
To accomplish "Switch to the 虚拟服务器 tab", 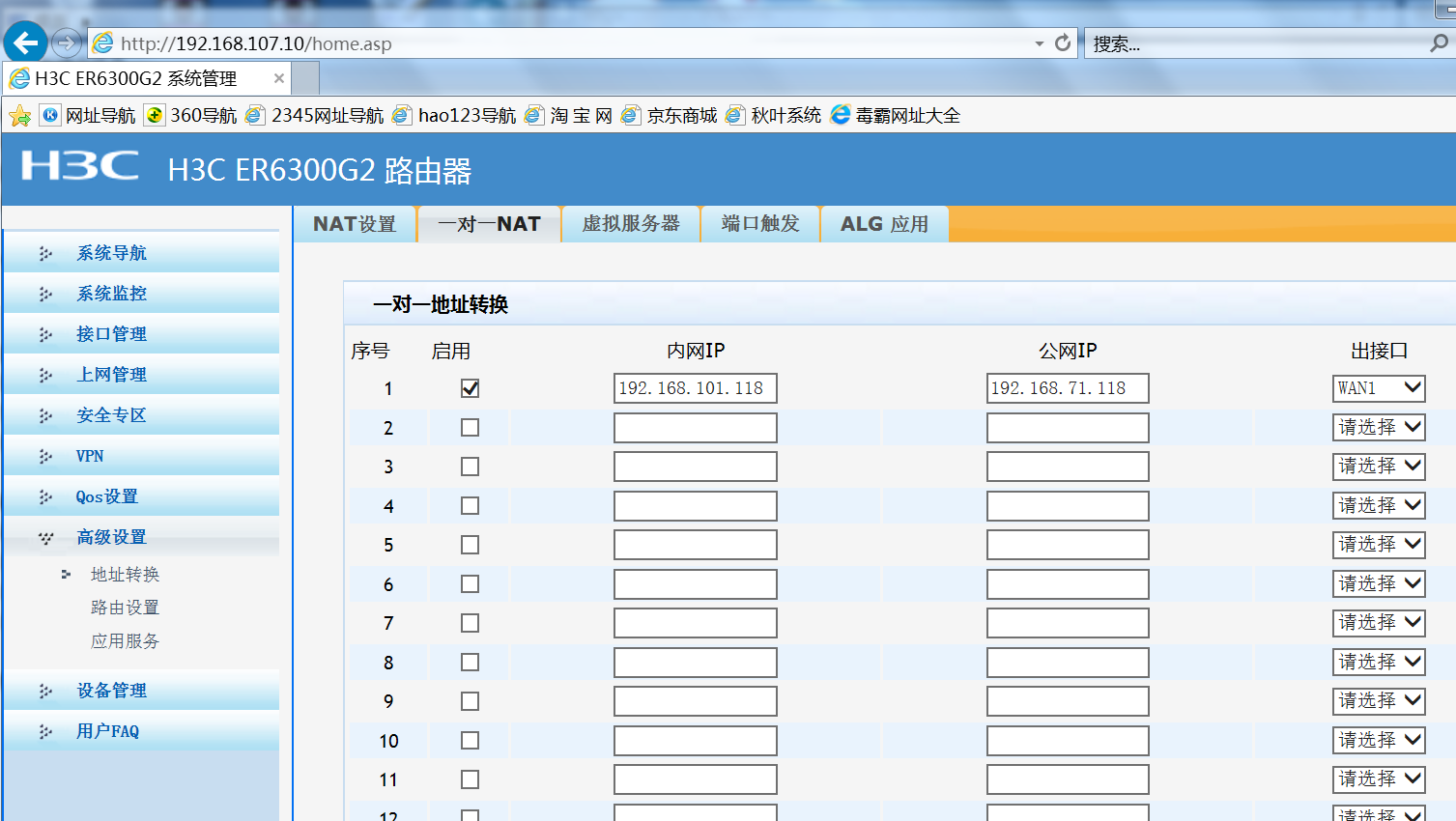I will tap(631, 224).
